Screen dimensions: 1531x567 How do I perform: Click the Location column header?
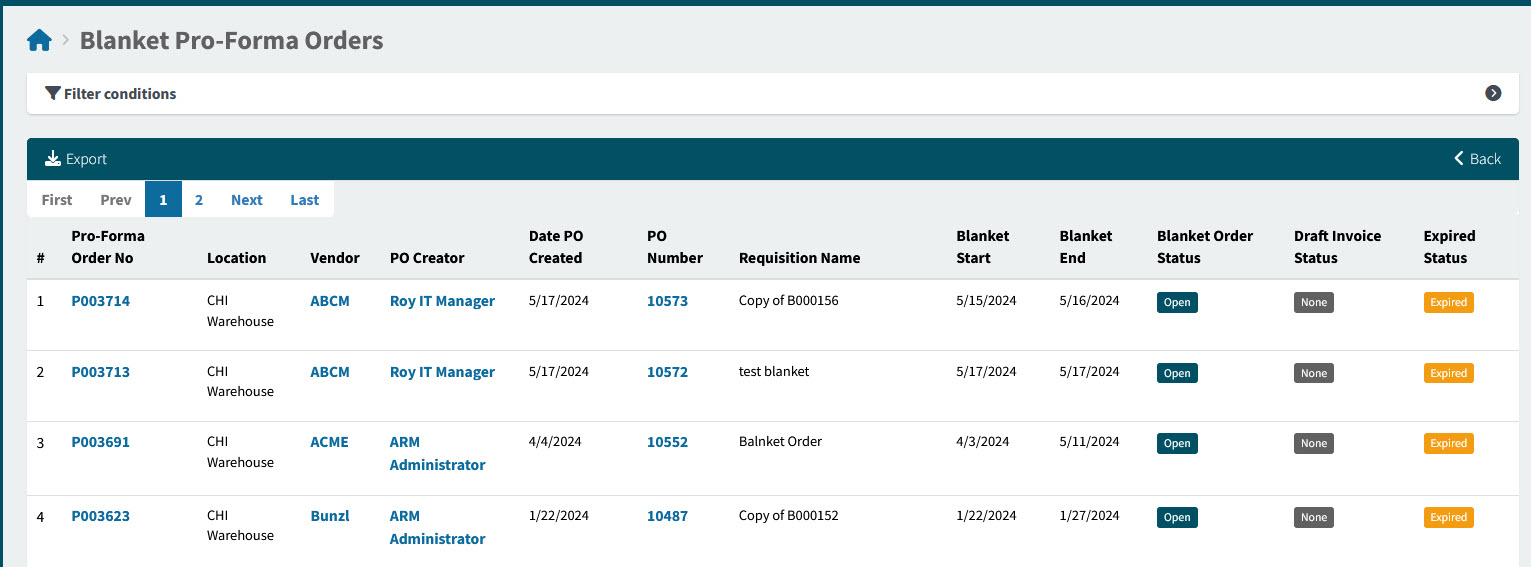click(x=236, y=258)
